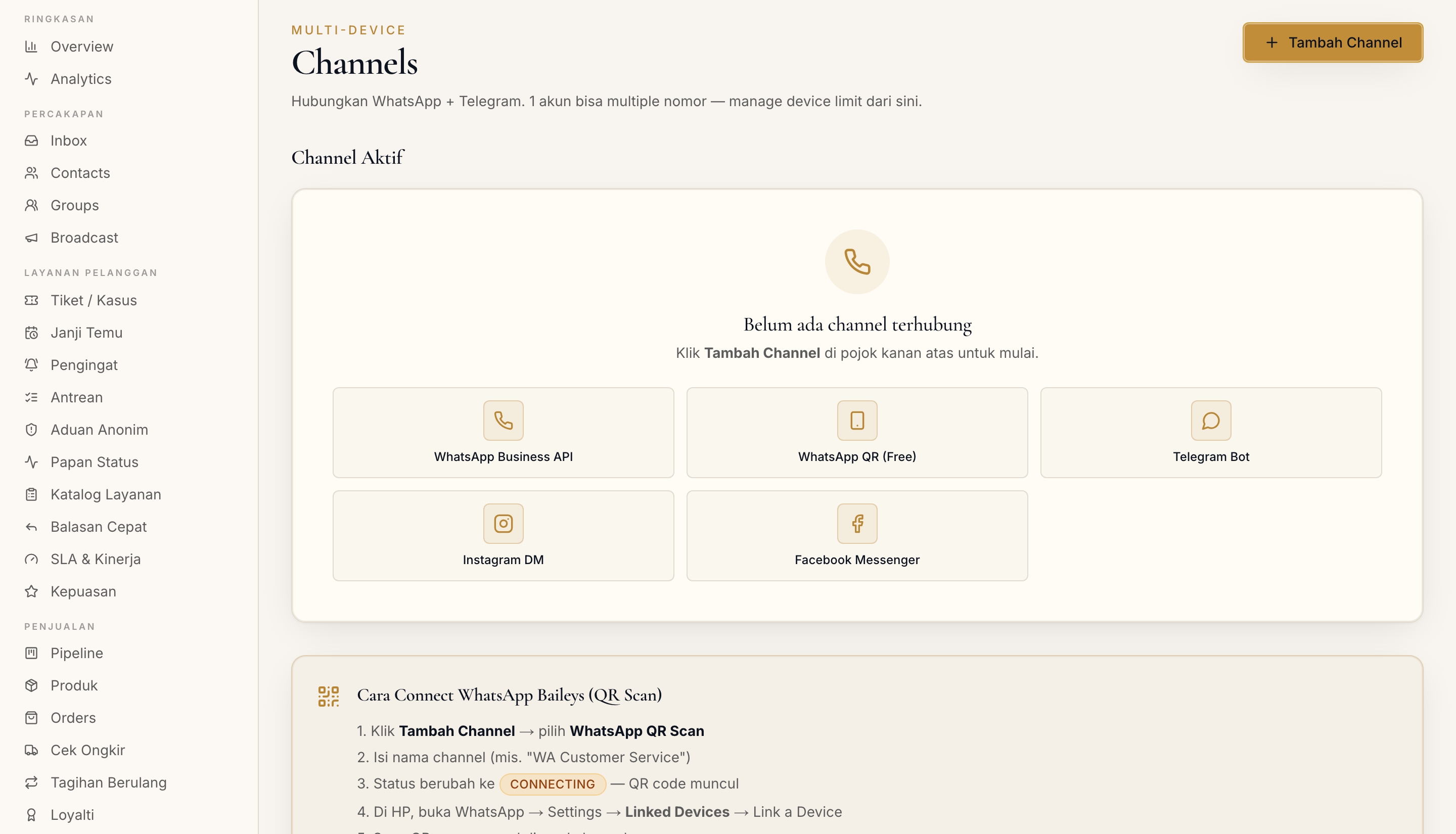Click the Antrean list icon
The width and height of the screenshot is (1456, 834).
point(31,397)
